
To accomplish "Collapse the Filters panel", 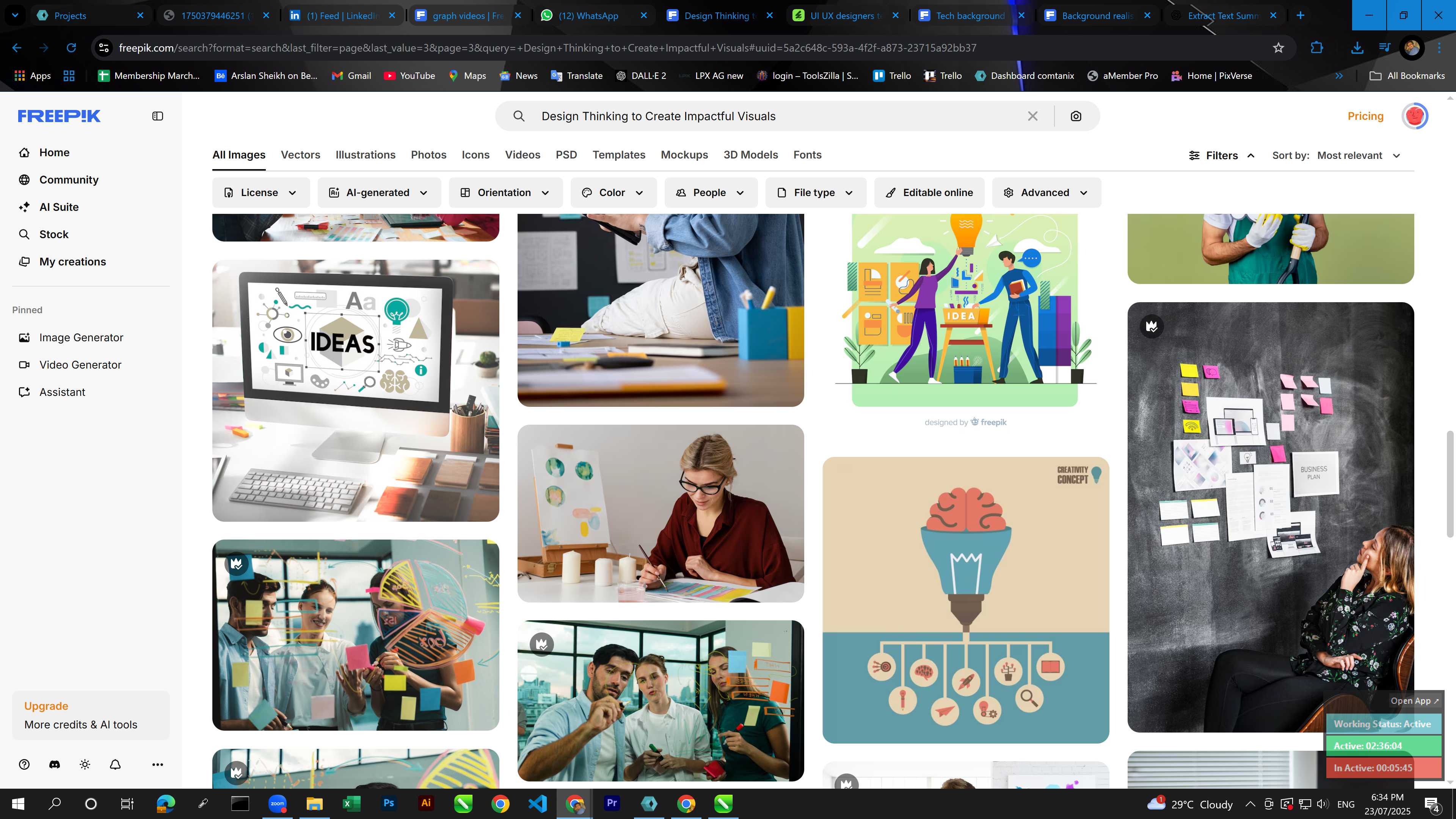I will [1222, 155].
